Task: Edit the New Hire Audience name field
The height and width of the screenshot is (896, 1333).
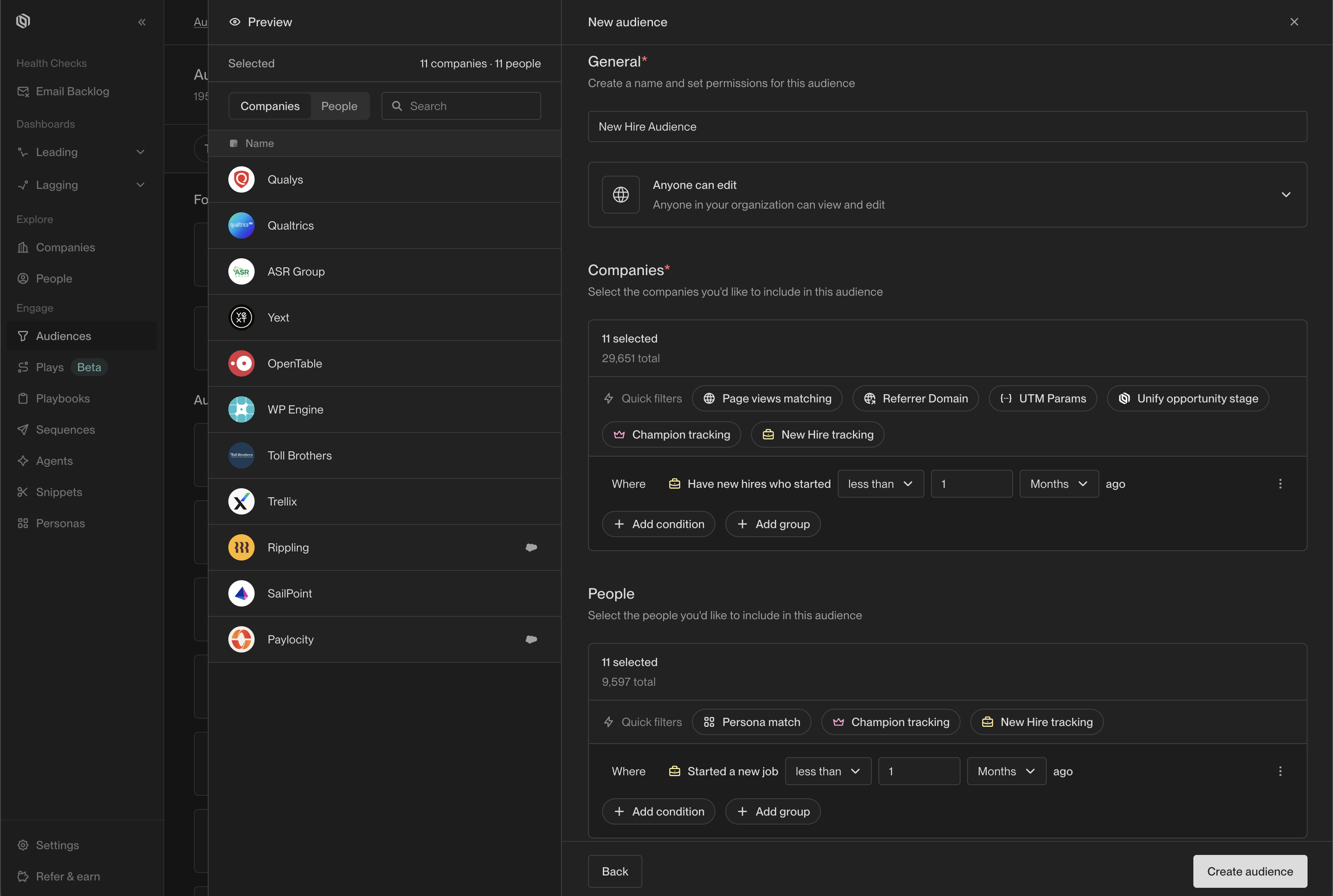Action: point(947,127)
